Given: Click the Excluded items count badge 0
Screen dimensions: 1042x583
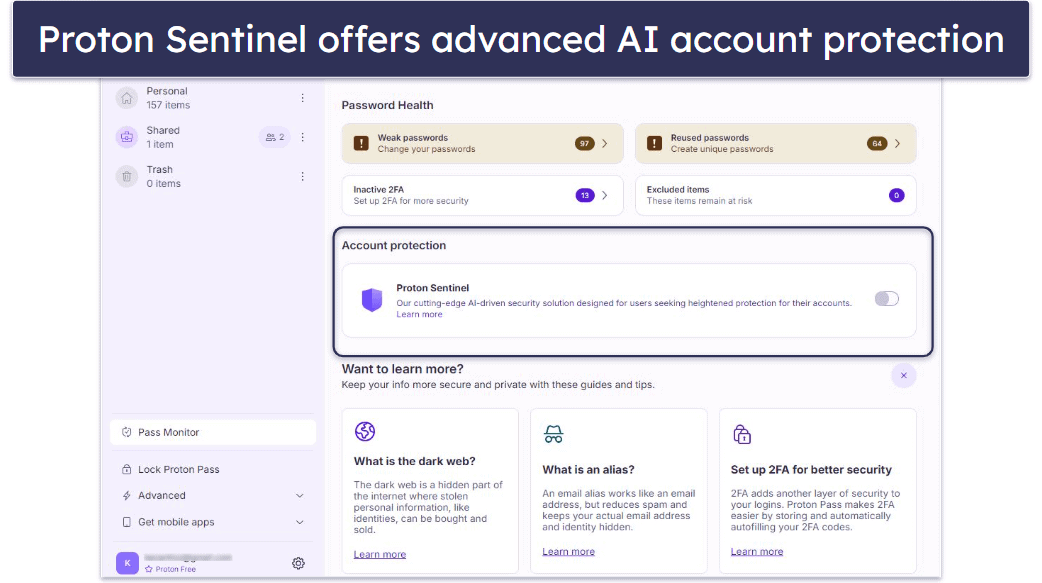Looking at the screenshot, I should (896, 195).
